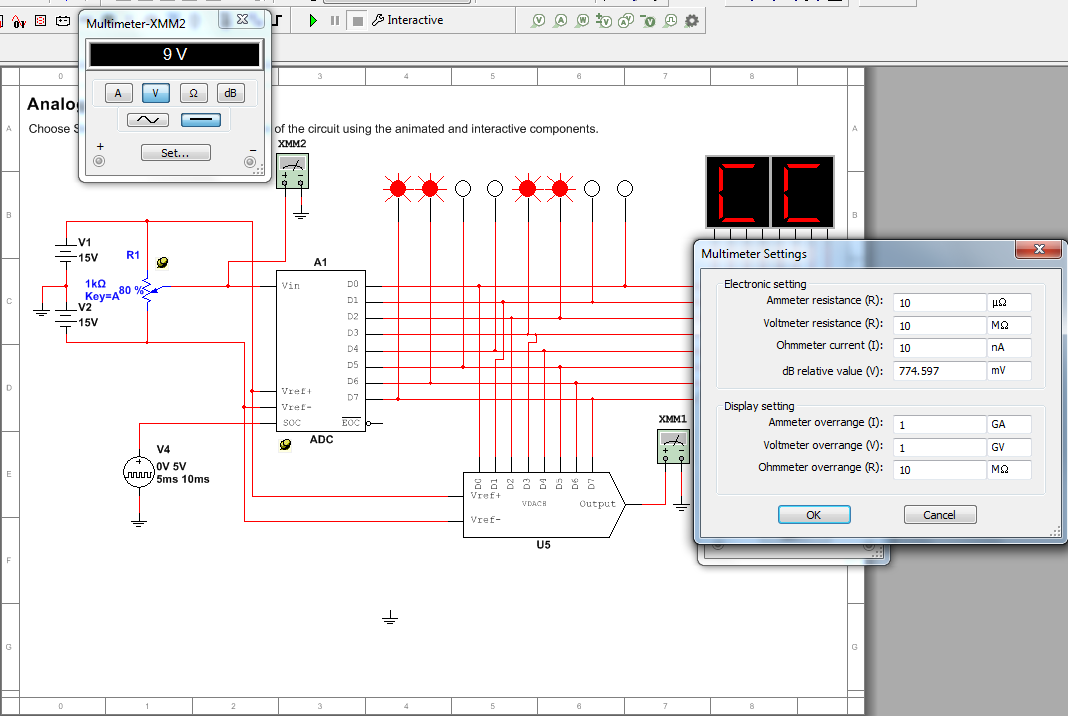Open multimeter settings with Set... button
Viewport: 1068px width, 716px height.
point(175,153)
